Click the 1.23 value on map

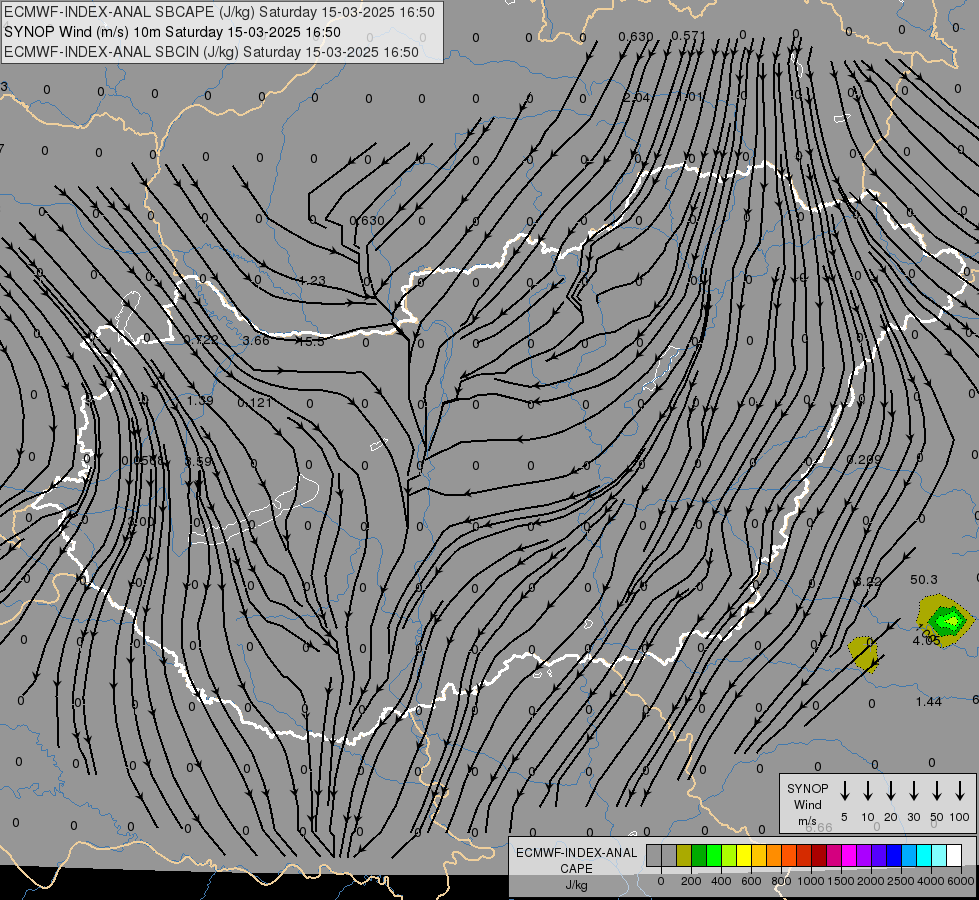tap(312, 280)
